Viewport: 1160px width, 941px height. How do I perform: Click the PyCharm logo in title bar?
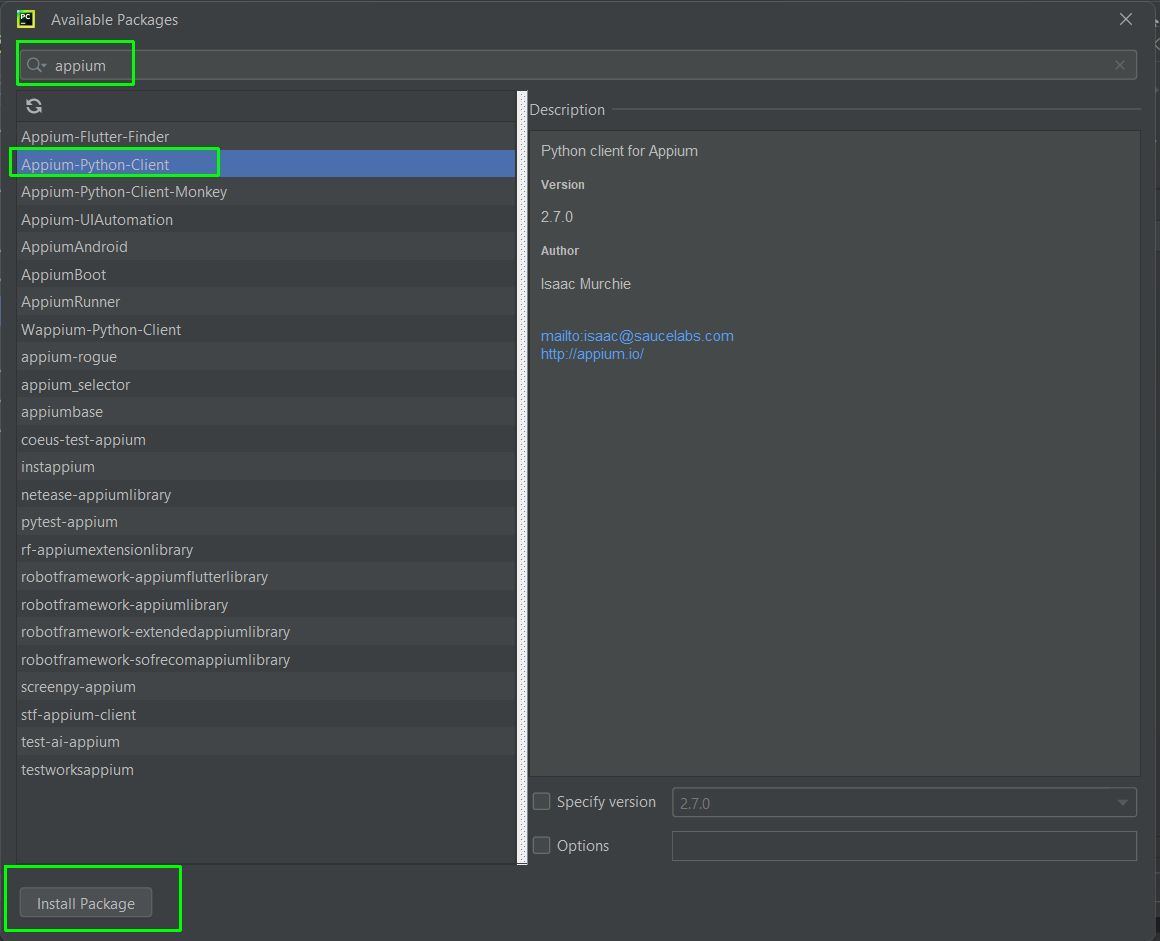(x=26, y=19)
